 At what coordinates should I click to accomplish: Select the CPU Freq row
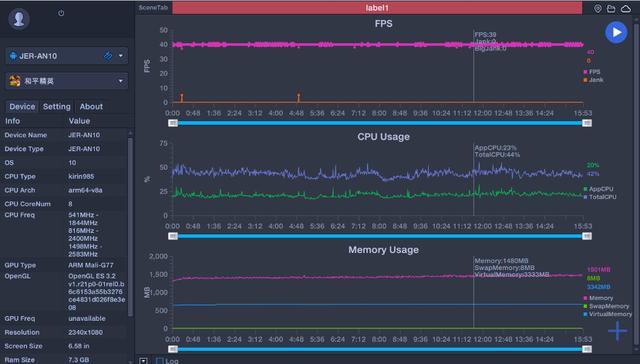coord(64,235)
